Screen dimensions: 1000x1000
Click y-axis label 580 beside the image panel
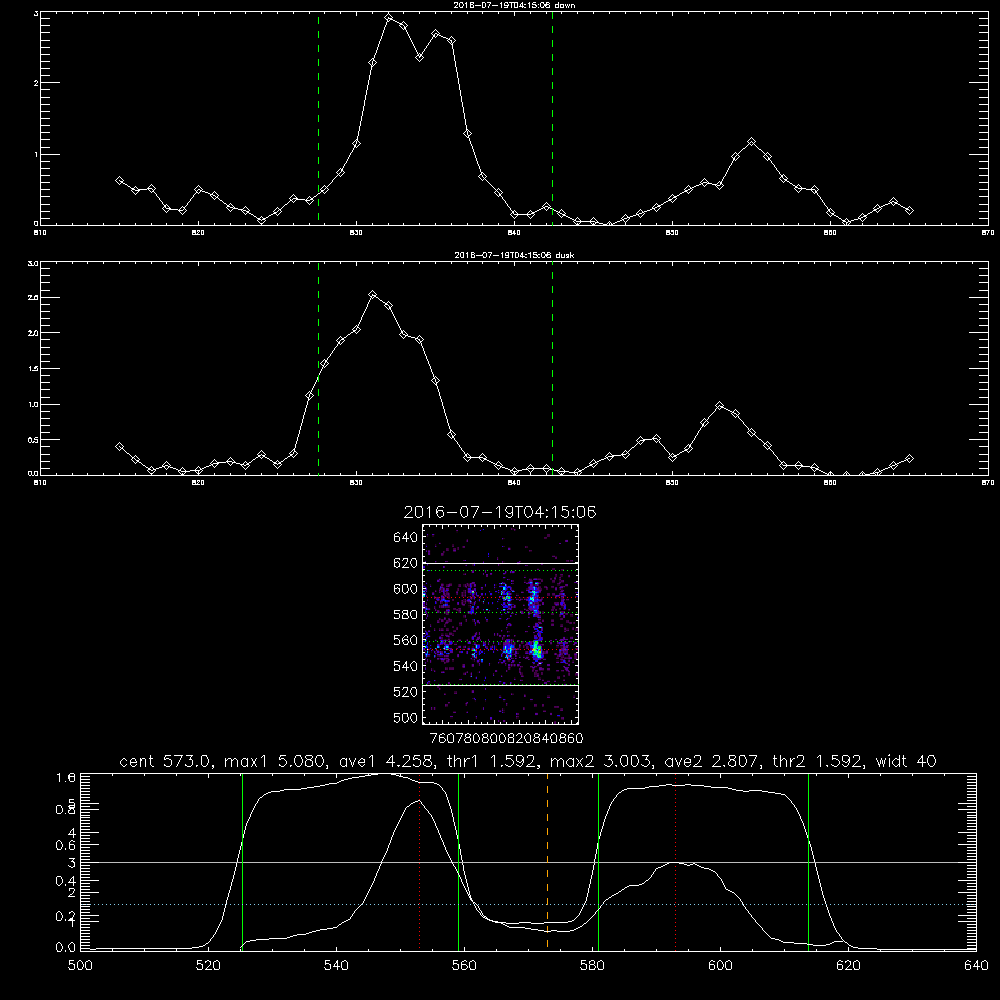pyautogui.click(x=406, y=615)
